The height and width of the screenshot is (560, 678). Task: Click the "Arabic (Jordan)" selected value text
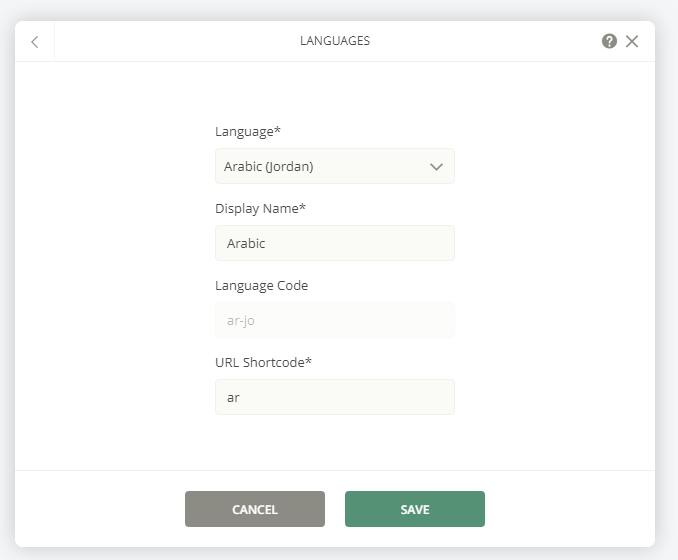[x=269, y=166]
